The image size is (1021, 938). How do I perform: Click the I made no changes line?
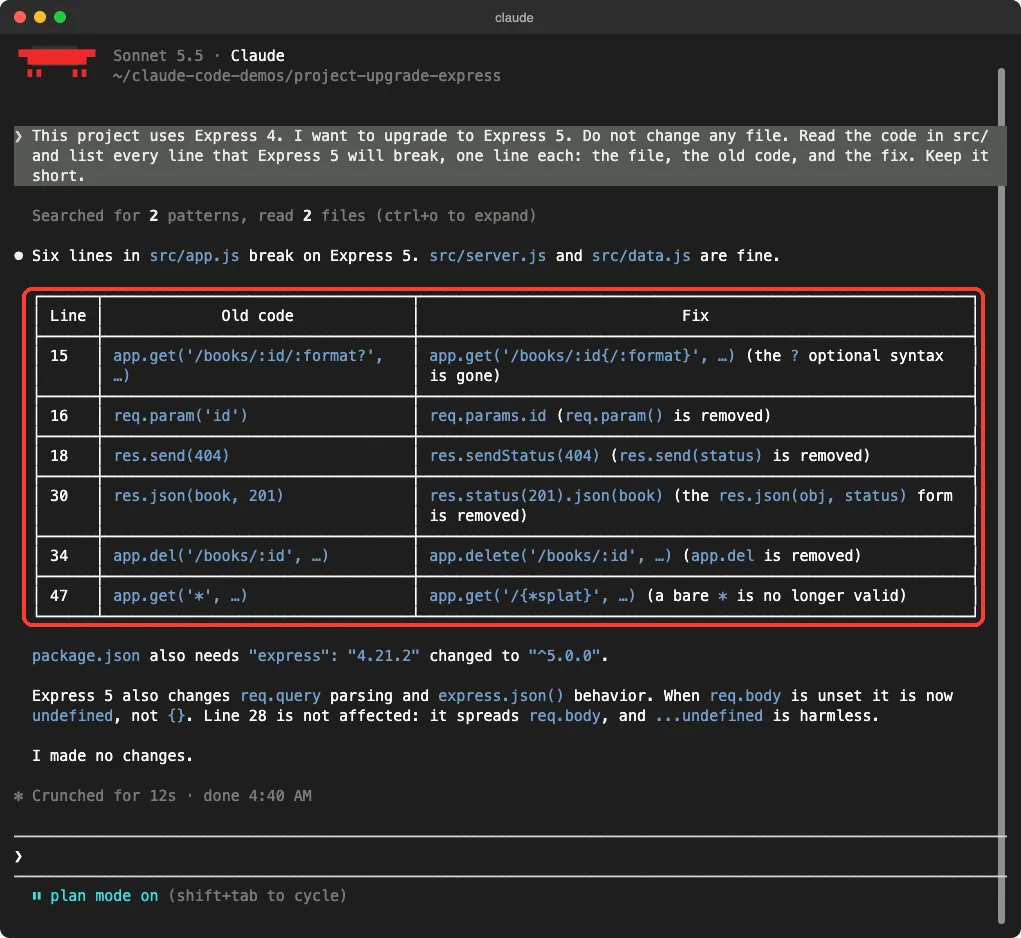(113, 756)
